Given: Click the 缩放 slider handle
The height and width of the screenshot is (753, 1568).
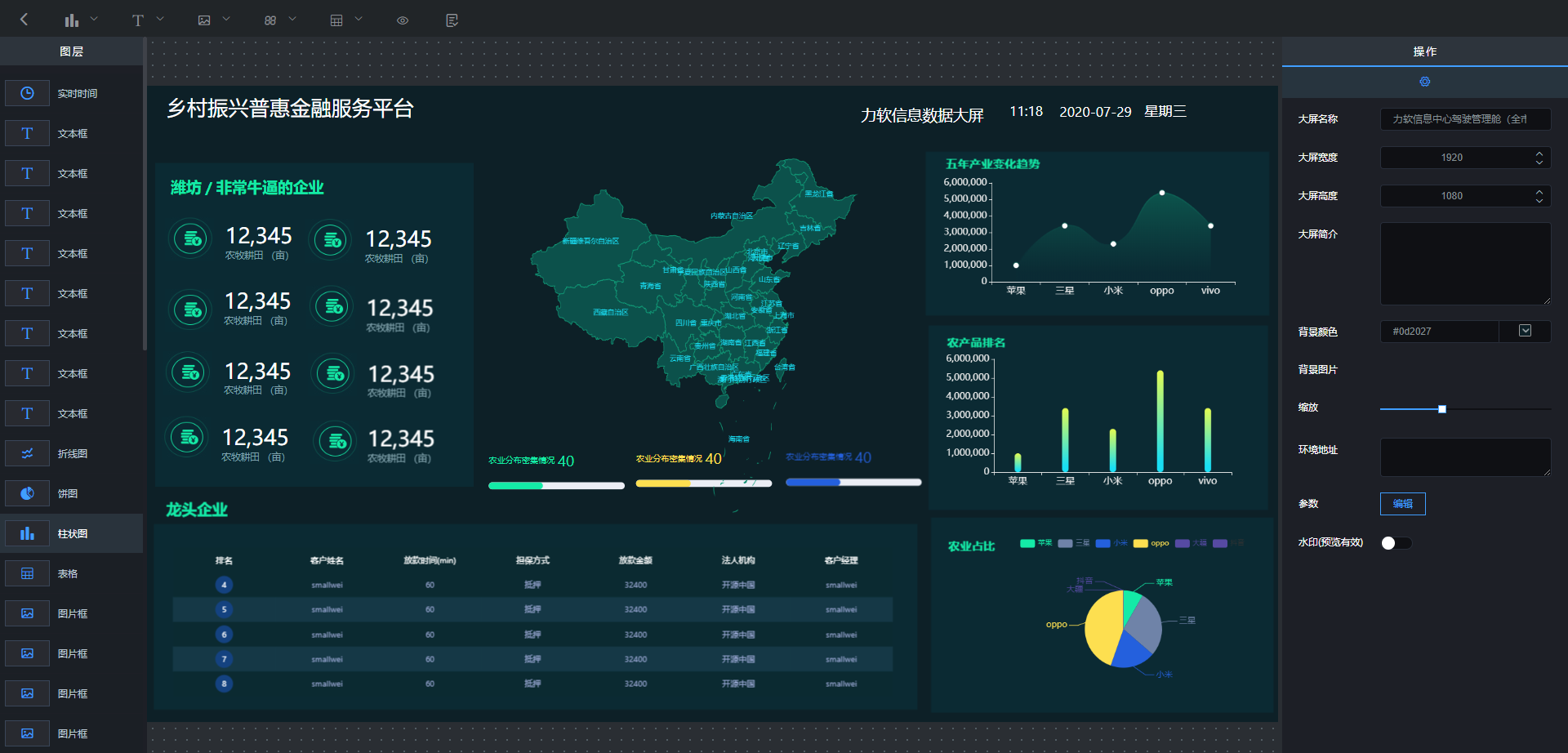Looking at the screenshot, I should click(x=1441, y=409).
